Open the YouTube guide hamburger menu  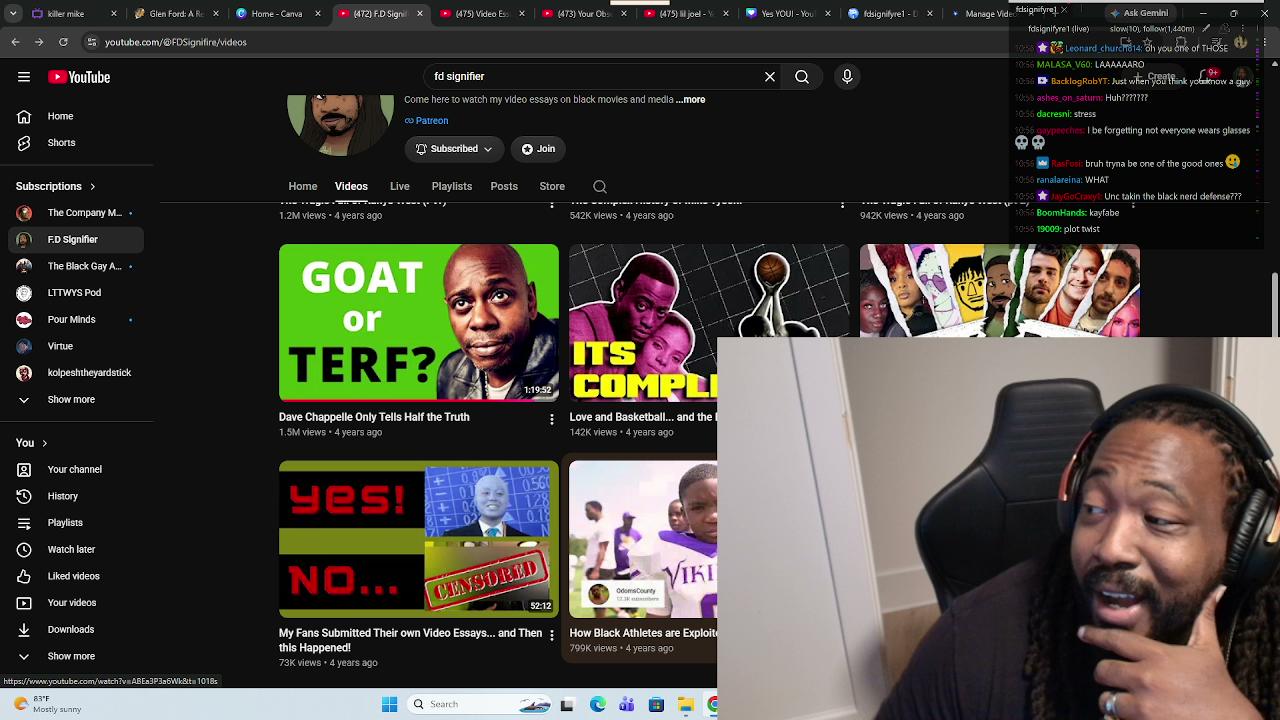24,77
